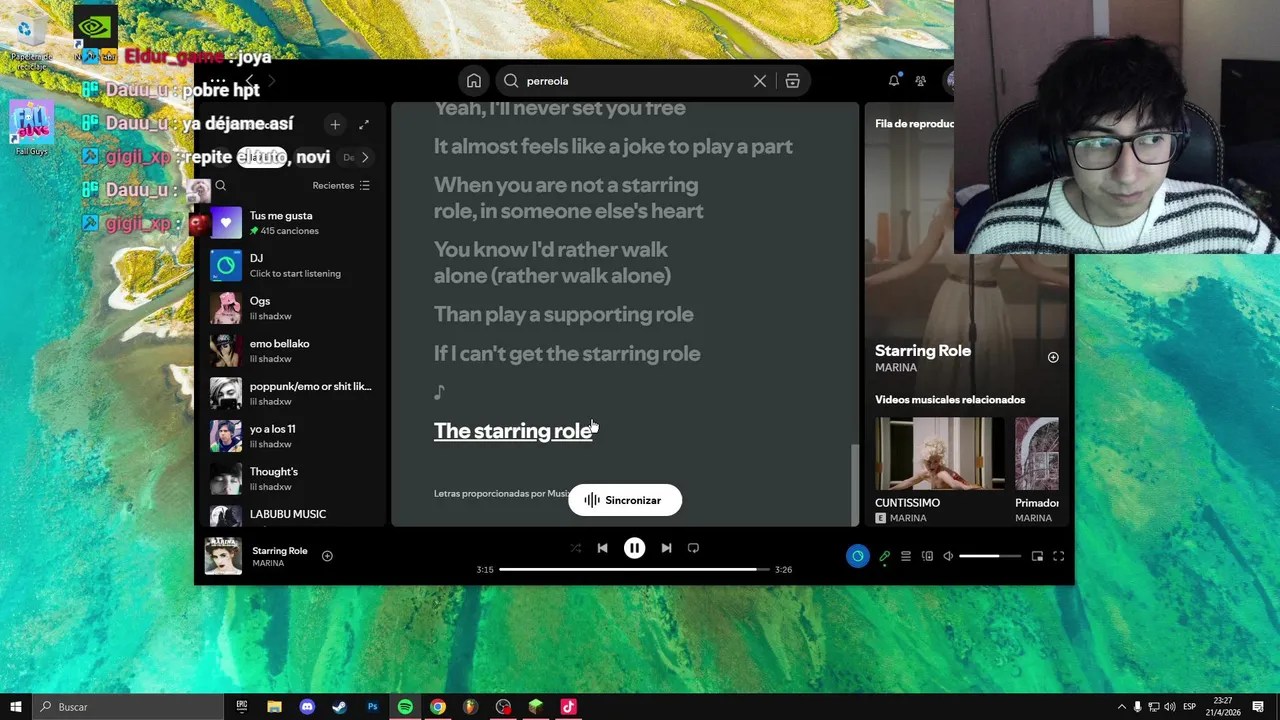Open Discord from the taskbar

coord(307,707)
